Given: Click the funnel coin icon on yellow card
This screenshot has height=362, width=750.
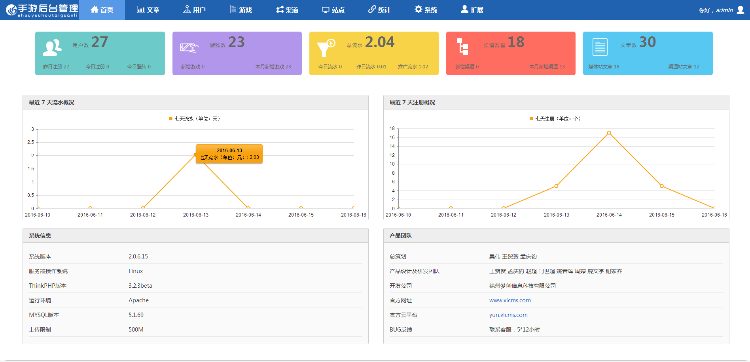Looking at the screenshot, I should click(x=326, y=47).
